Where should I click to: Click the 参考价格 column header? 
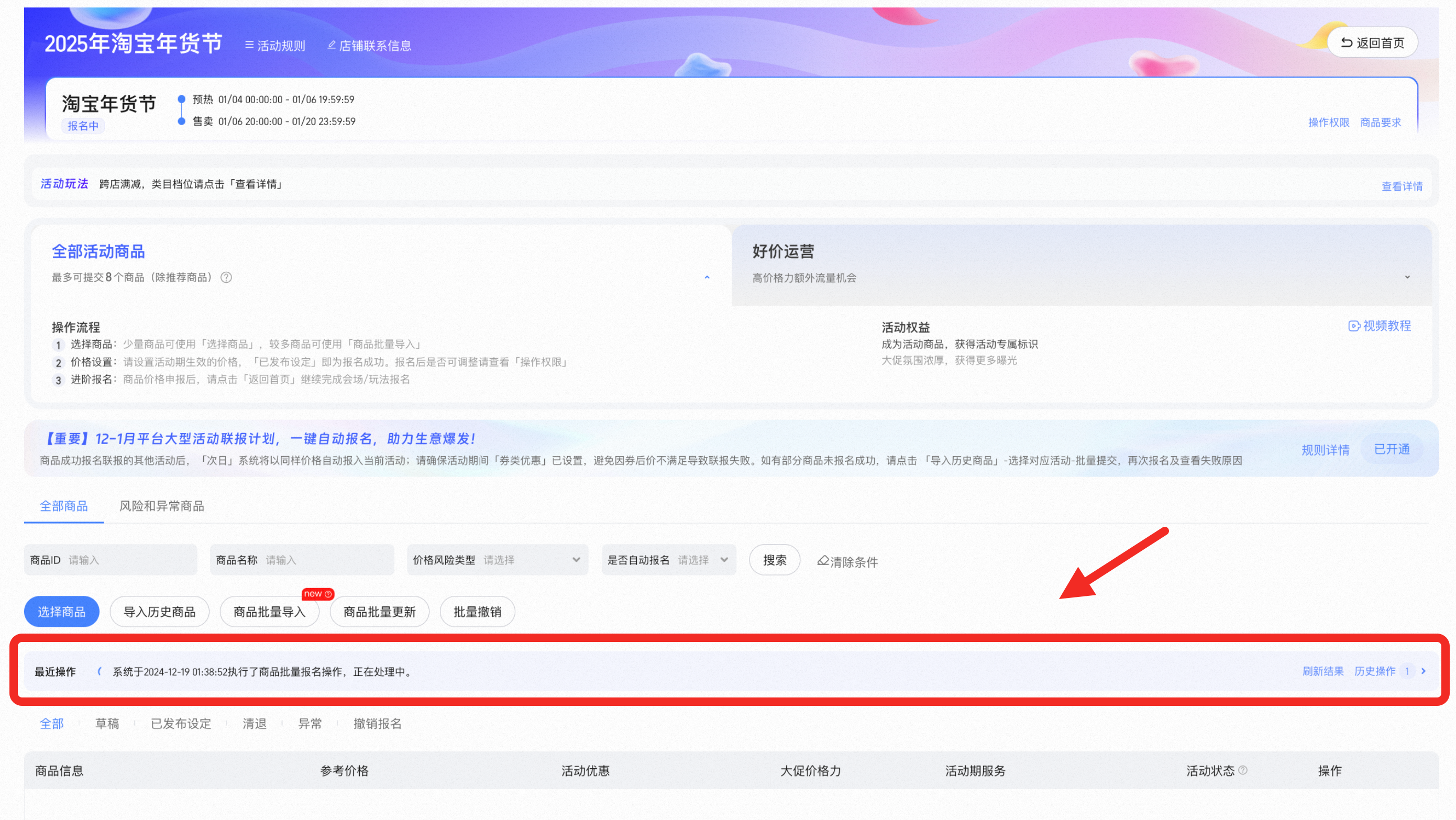tap(344, 771)
